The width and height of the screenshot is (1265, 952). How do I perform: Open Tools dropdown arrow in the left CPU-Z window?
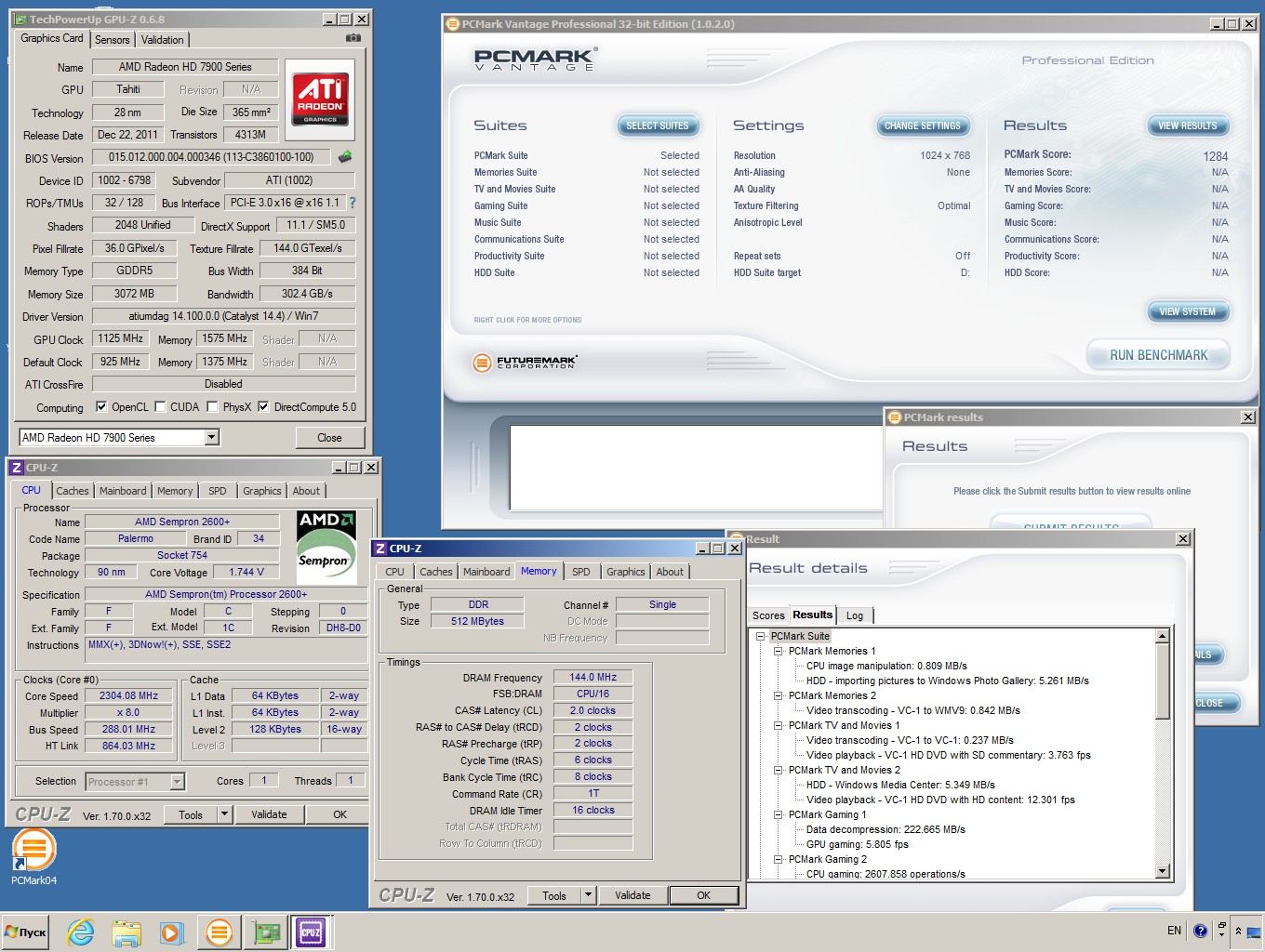224,814
